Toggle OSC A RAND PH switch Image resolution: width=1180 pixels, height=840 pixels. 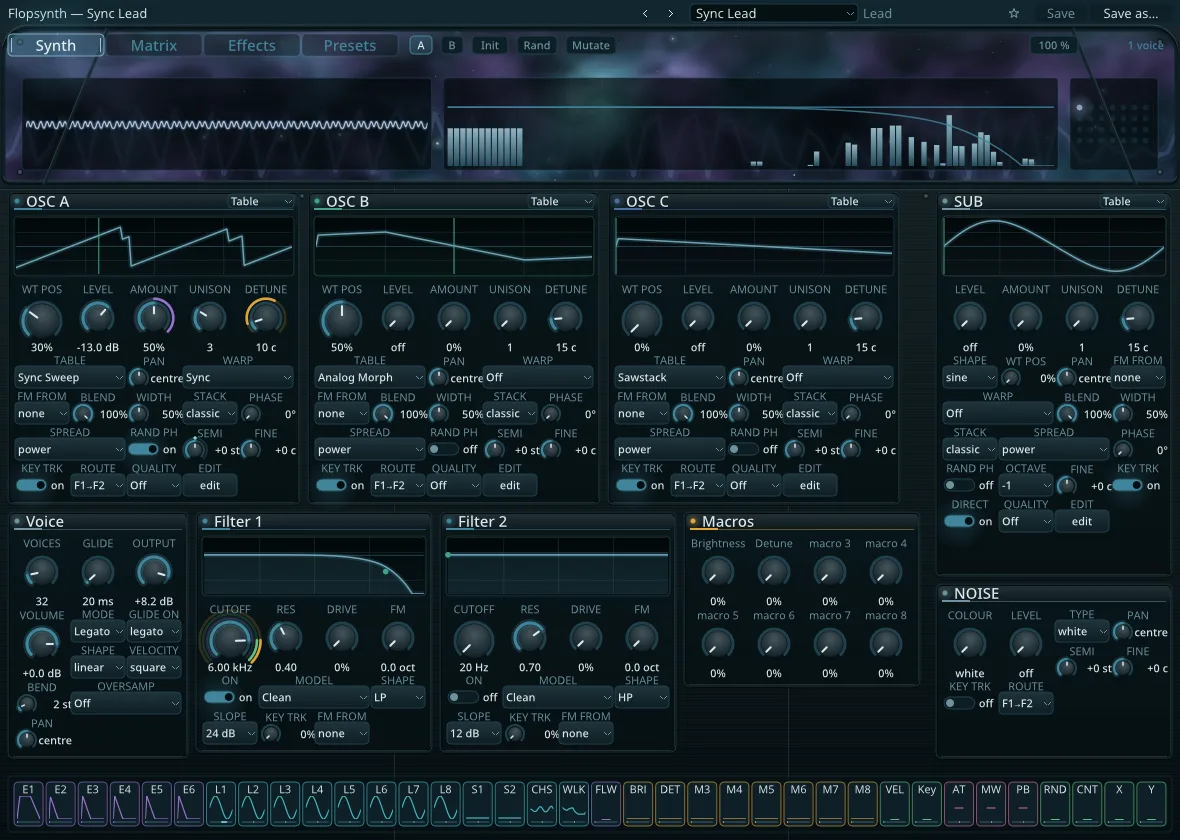coord(143,449)
